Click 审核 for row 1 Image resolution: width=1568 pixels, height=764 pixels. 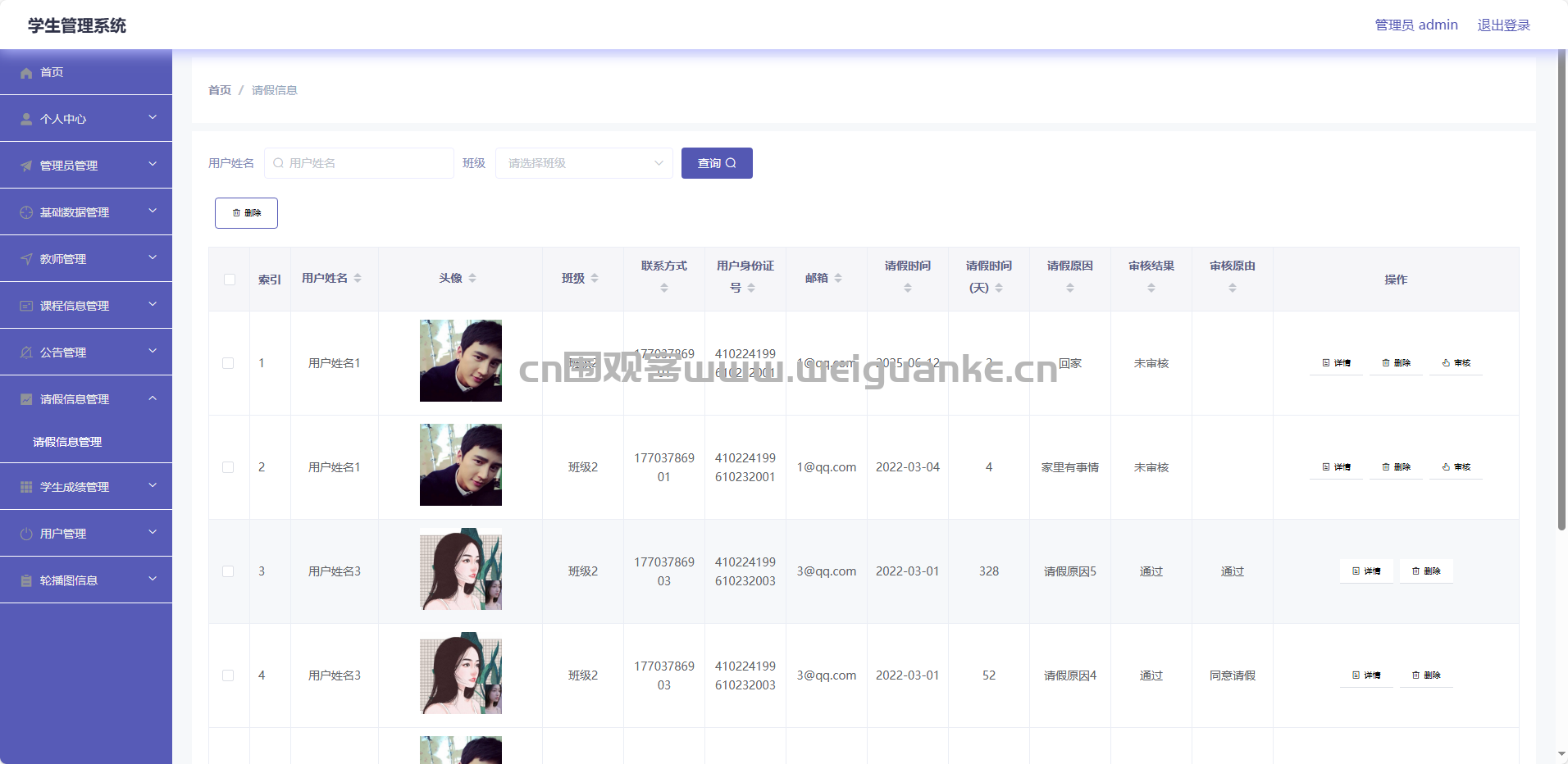[1456, 363]
